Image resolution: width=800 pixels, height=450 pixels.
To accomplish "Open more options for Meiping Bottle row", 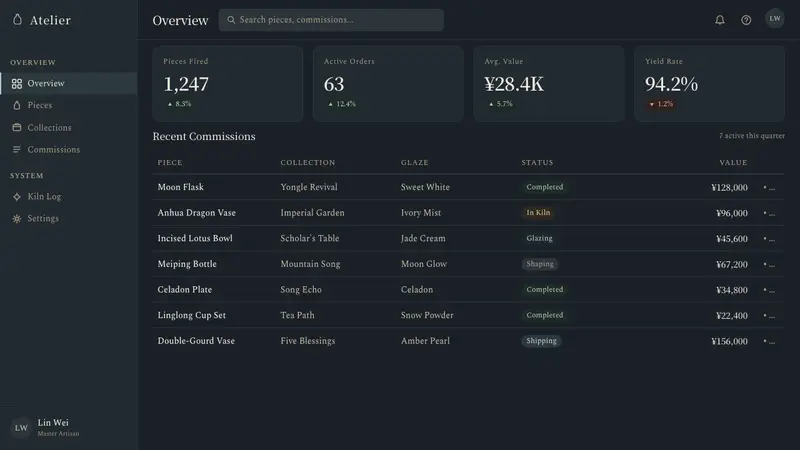I will tap(769, 264).
